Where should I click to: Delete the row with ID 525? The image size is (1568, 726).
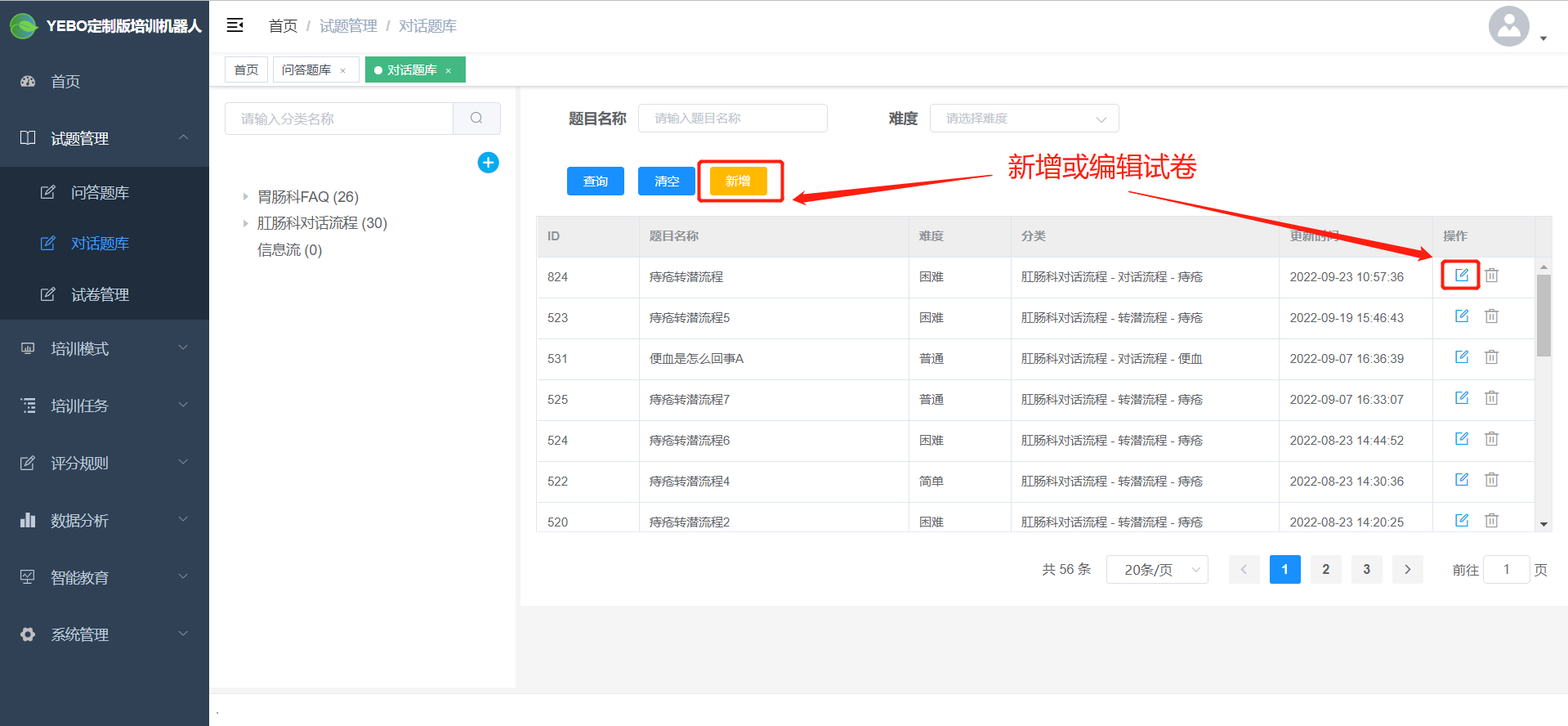(x=1491, y=397)
